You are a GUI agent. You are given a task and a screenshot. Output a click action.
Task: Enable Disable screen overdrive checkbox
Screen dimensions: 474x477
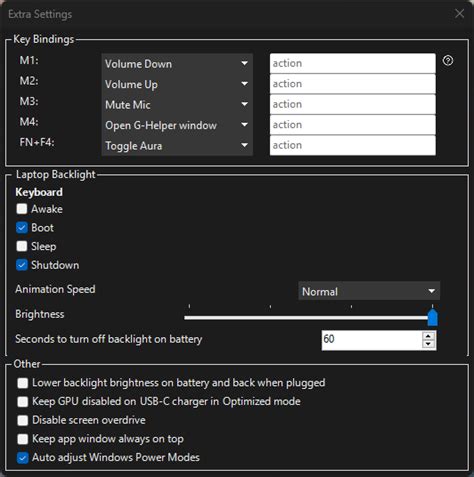(23, 420)
